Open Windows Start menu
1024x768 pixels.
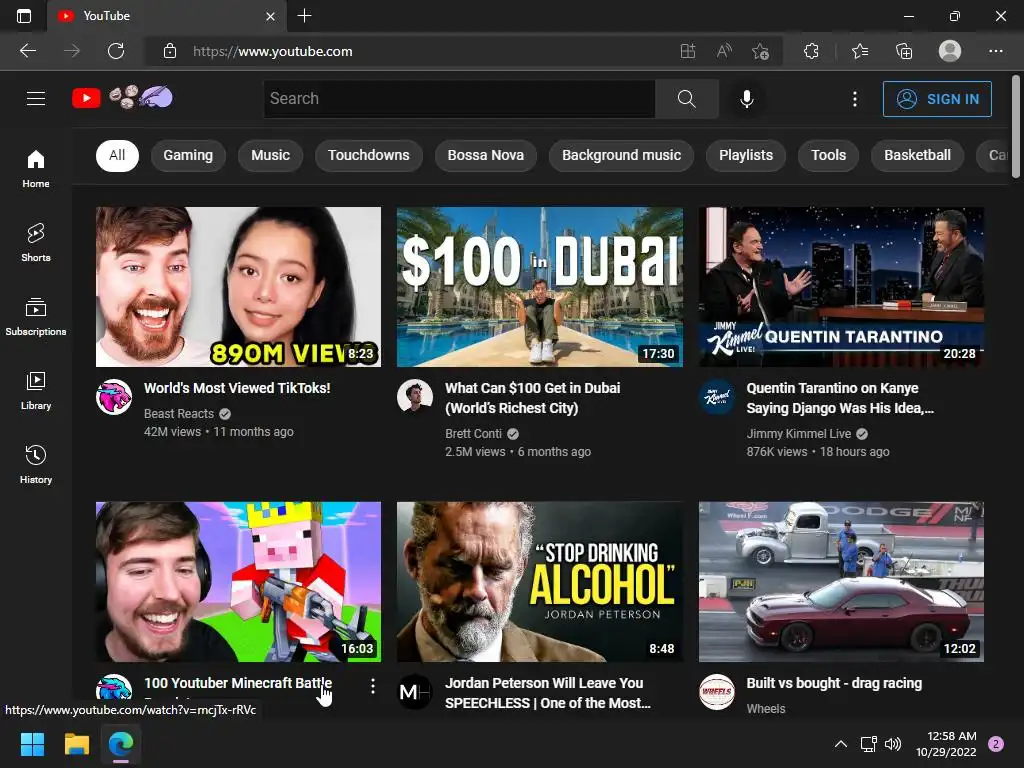32,744
